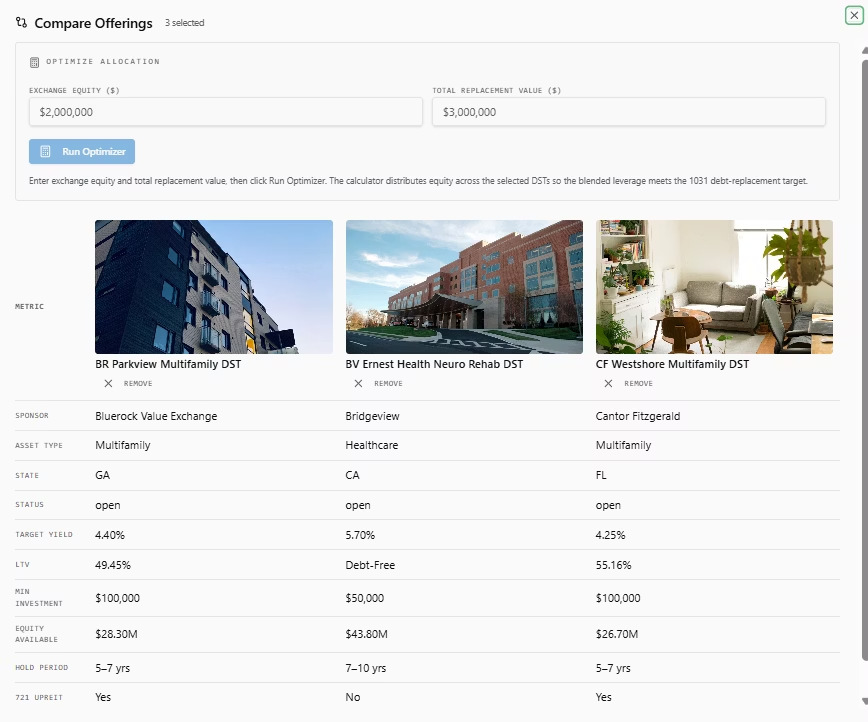The image size is (868, 722).
Task: Open the CF Westshore living room photo
Action: [x=714, y=287]
